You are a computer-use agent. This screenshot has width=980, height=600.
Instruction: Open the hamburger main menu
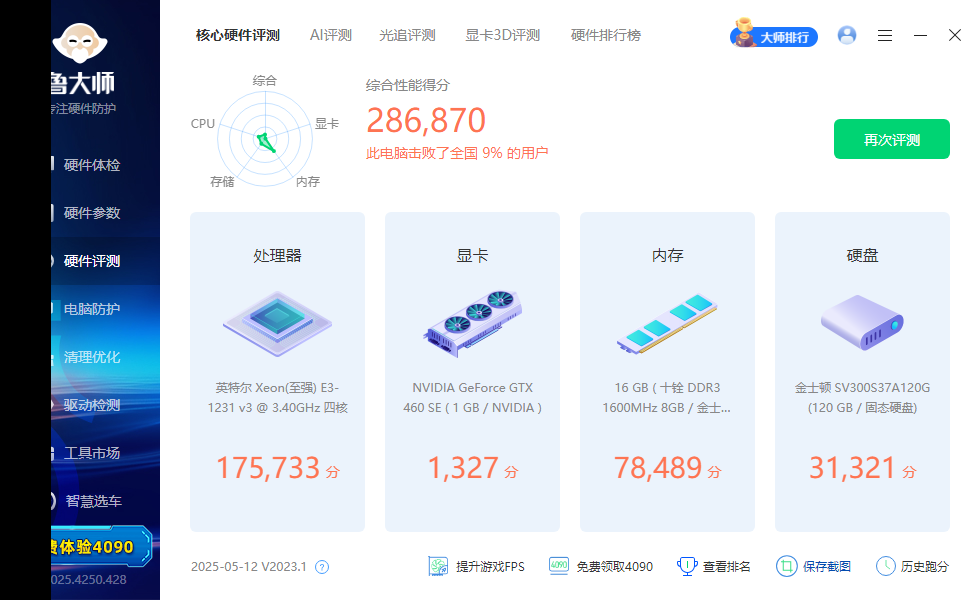[884, 36]
